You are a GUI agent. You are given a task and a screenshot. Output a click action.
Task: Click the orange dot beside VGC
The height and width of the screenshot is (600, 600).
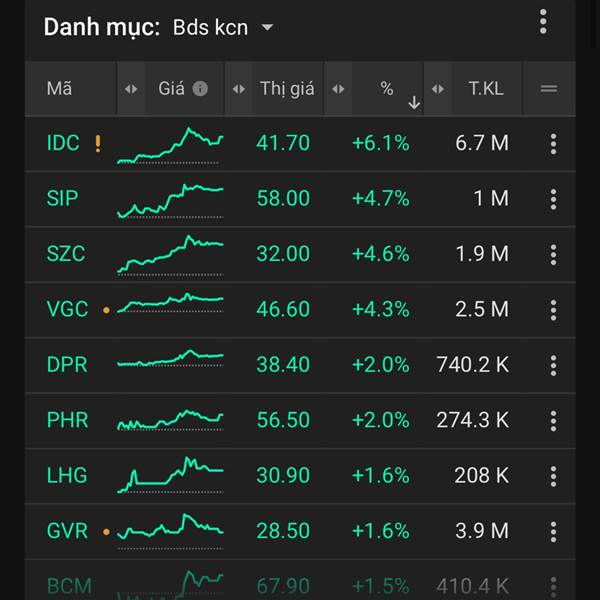click(106, 310)
